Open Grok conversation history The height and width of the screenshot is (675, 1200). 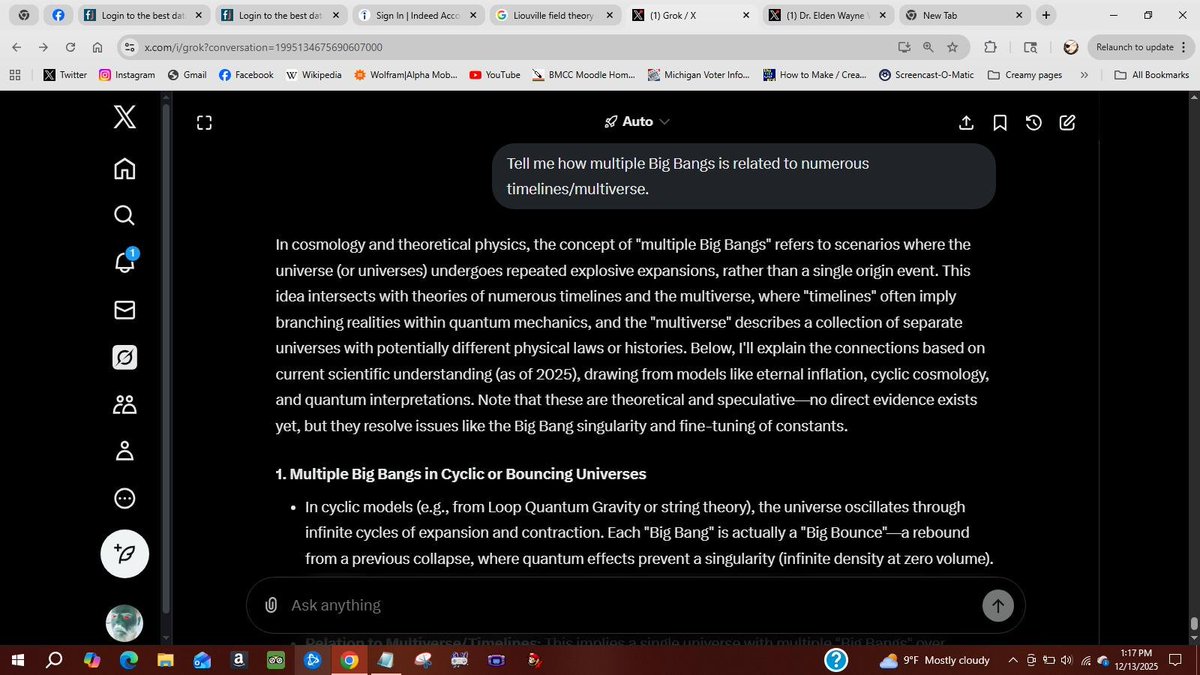tap(1034, 122)
